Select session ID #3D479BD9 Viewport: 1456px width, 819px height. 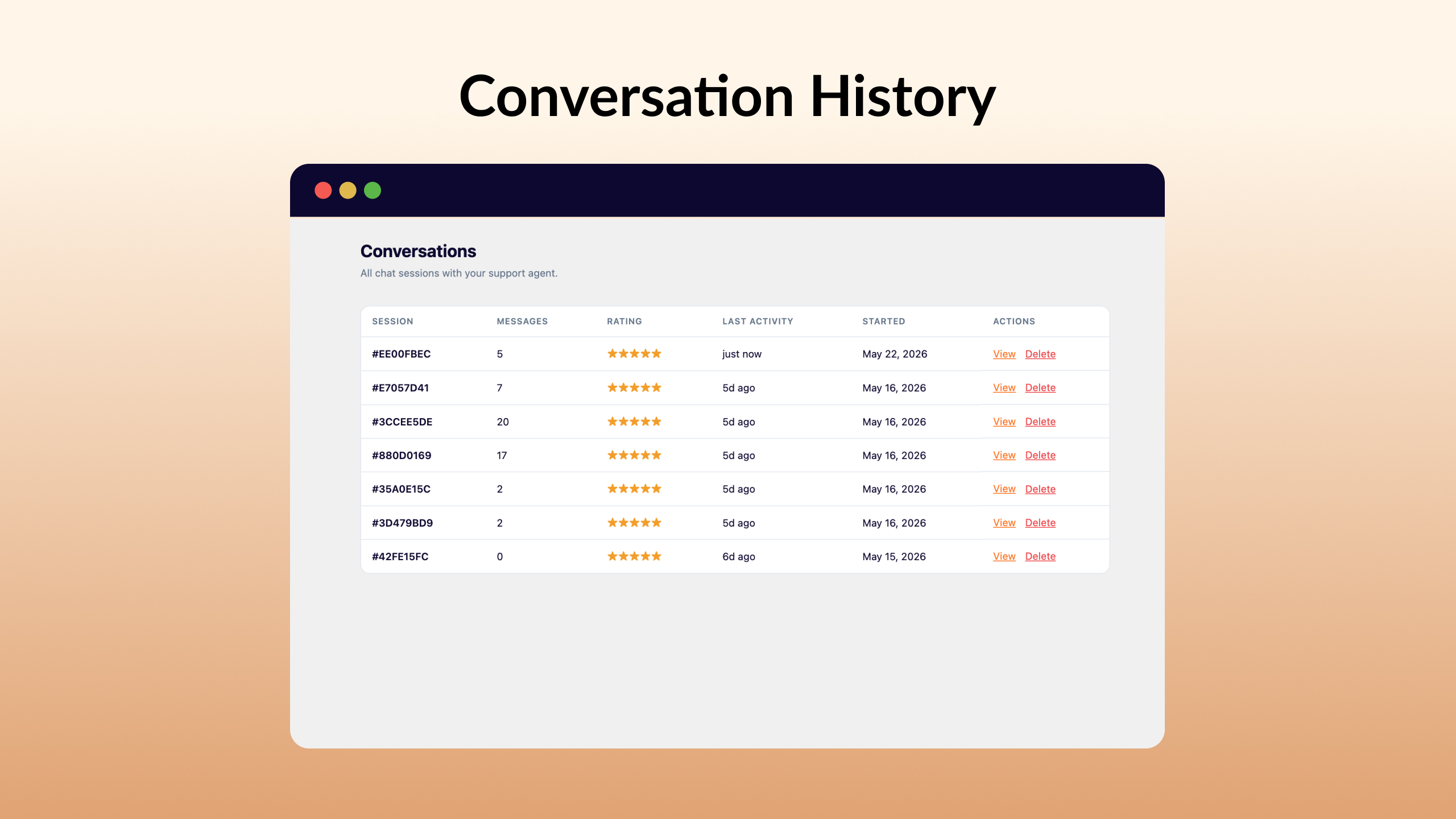402,523
